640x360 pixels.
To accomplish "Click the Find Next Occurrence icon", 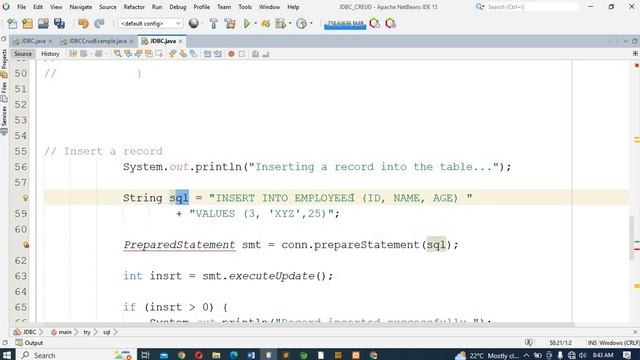I will pyautogui.click(x=138, y=54).
